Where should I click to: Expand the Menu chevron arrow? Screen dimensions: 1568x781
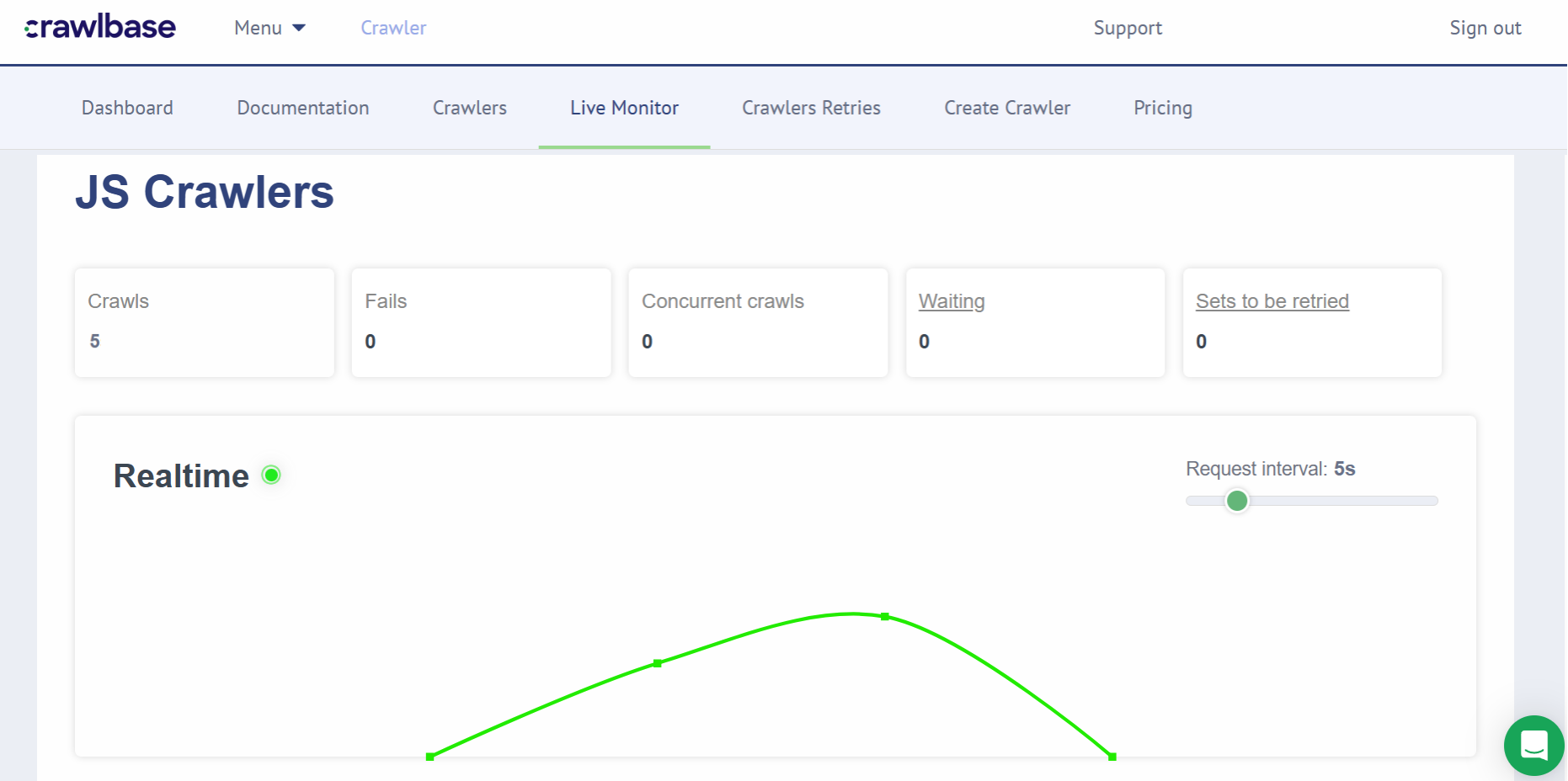tap(299, 28)
